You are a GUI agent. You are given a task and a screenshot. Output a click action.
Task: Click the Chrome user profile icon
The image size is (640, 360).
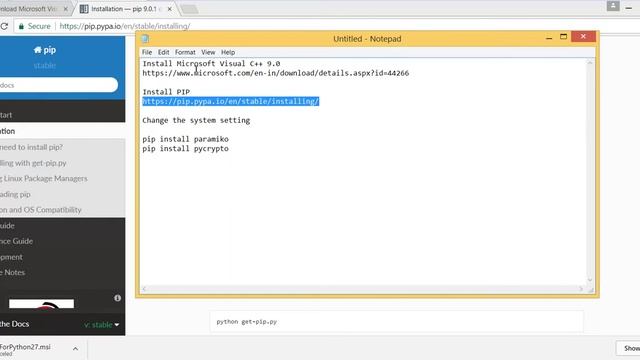pos(613,6)
